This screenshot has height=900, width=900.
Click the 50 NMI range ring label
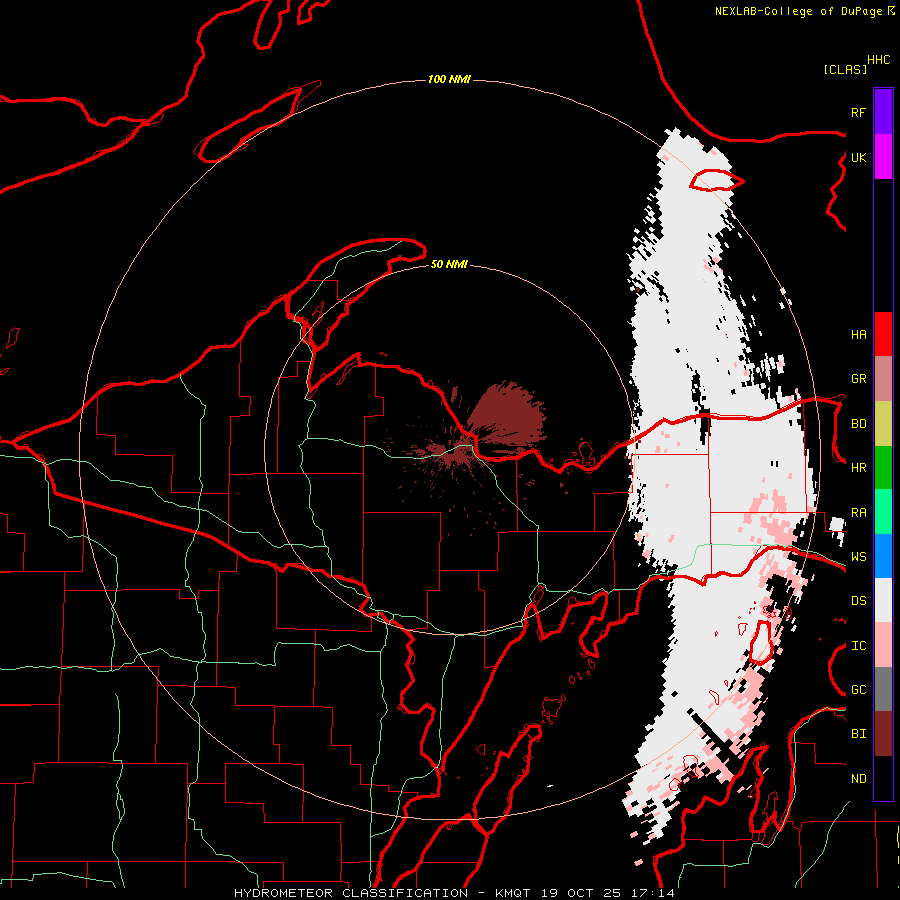[x=449, y=264]
